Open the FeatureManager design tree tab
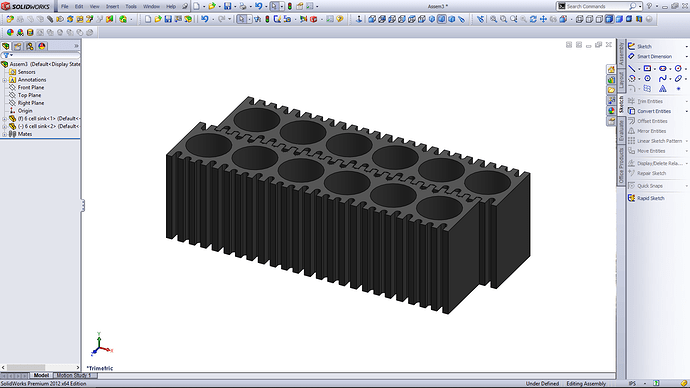690x388 pixels. (6, 46)
